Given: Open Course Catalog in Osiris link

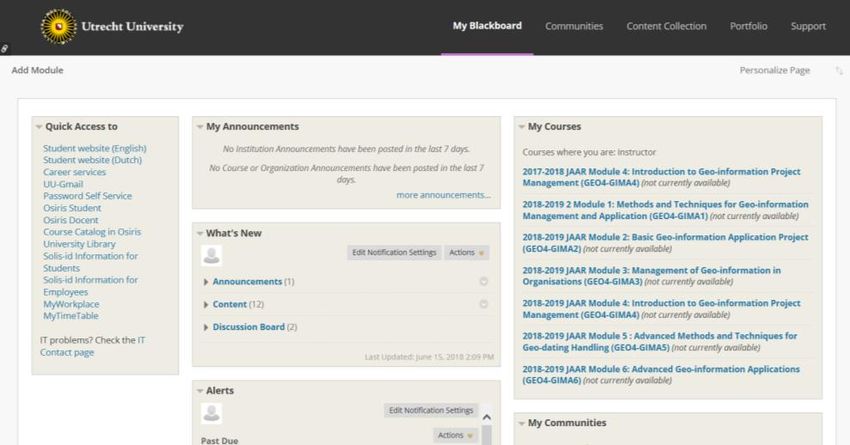Looking at the screenshot, I should [x=92, y=232].
